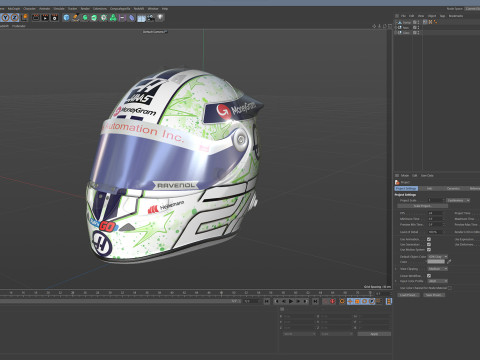Open the blue Field icon
The height and width of the screenshot is (360, 480).
132,17
